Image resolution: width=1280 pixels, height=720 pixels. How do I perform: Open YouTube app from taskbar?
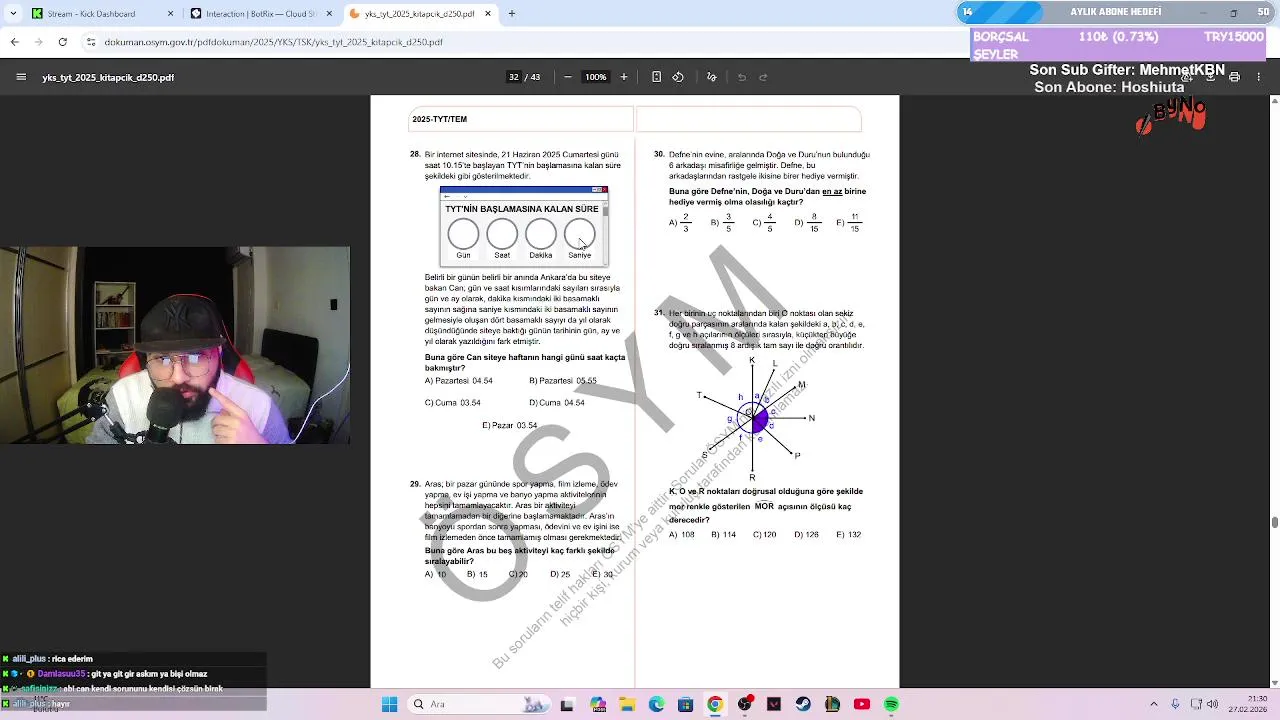[862, 704]
